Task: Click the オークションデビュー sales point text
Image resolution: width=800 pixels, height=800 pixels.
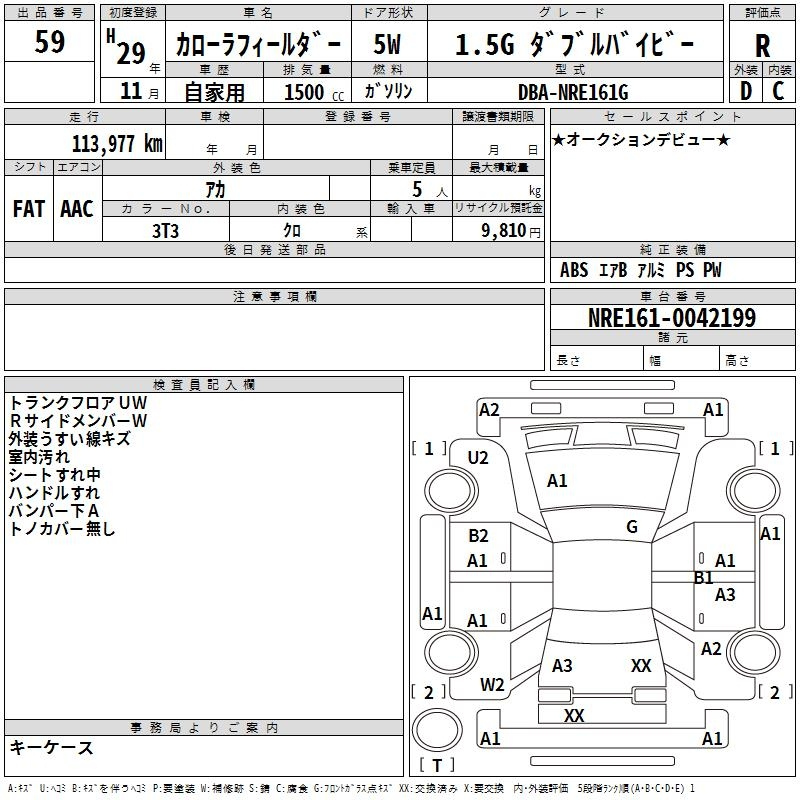Action: 640,139
